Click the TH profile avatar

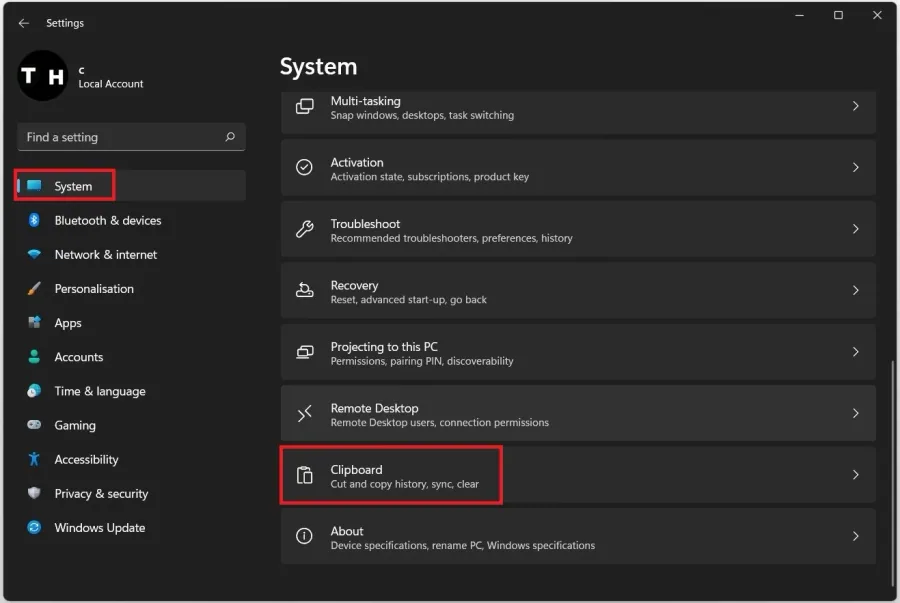tap(42, 75)
